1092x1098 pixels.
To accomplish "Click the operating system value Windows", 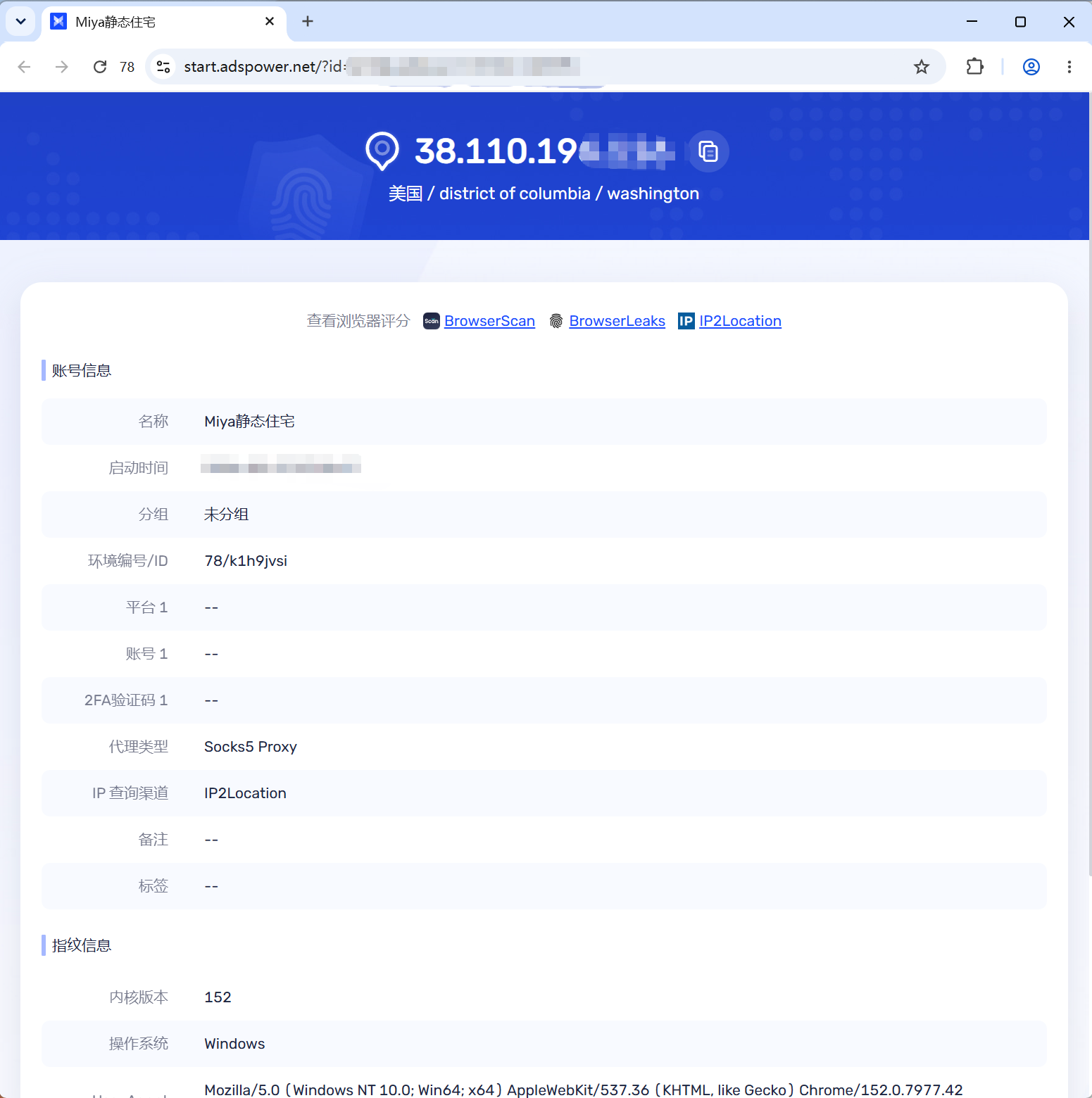I will (234, 1044).
